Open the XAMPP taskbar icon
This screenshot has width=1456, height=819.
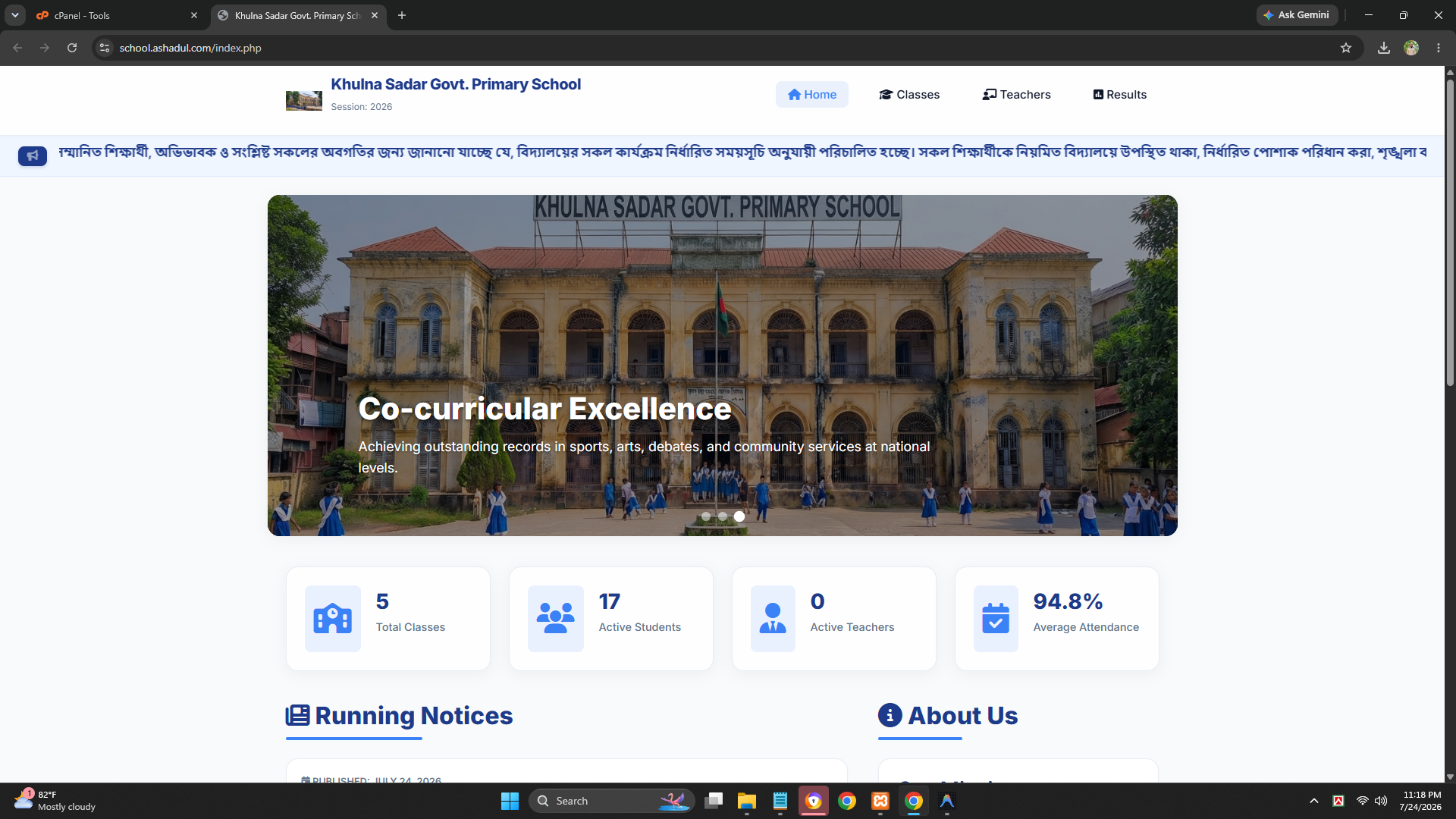coord(880,801)
